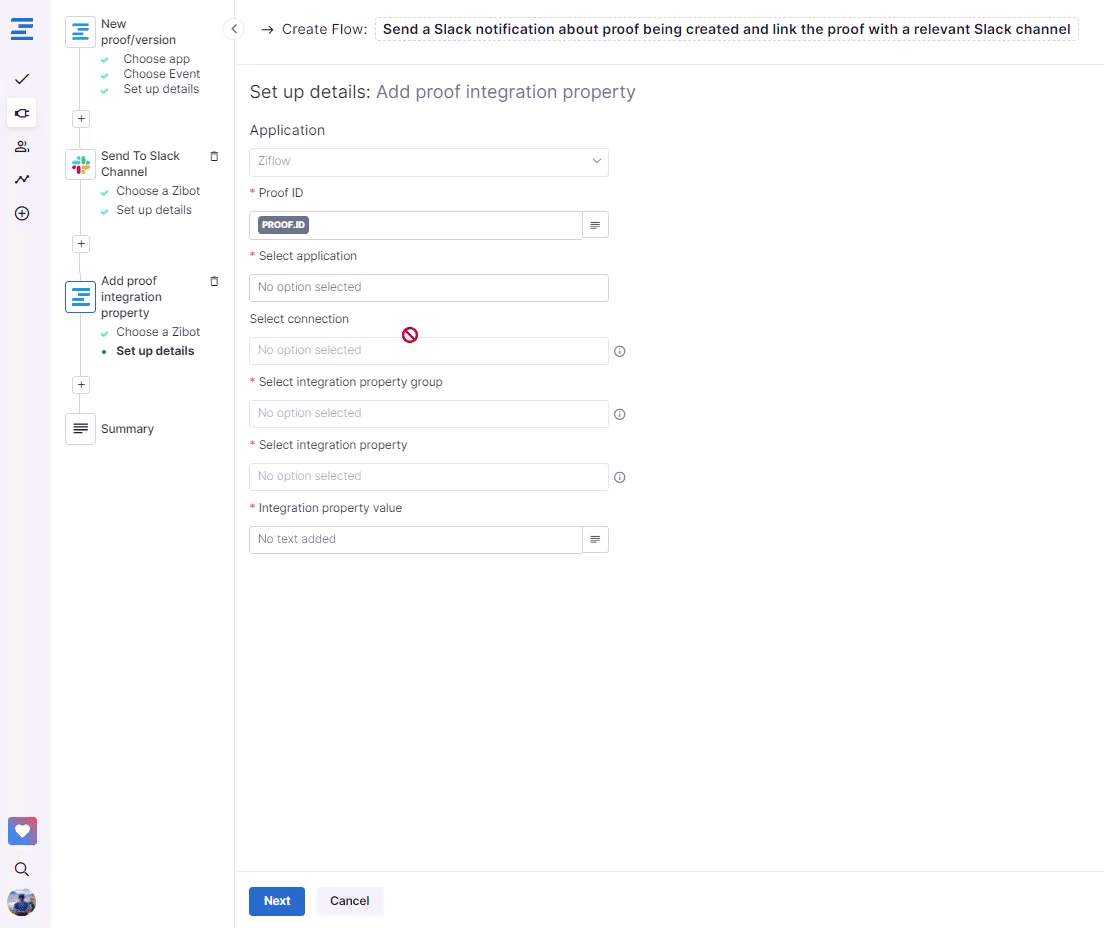The width and height of the screenshot is (1104, 928).
Task: Delete the Add proof integration property step
Action: point(214,282)
